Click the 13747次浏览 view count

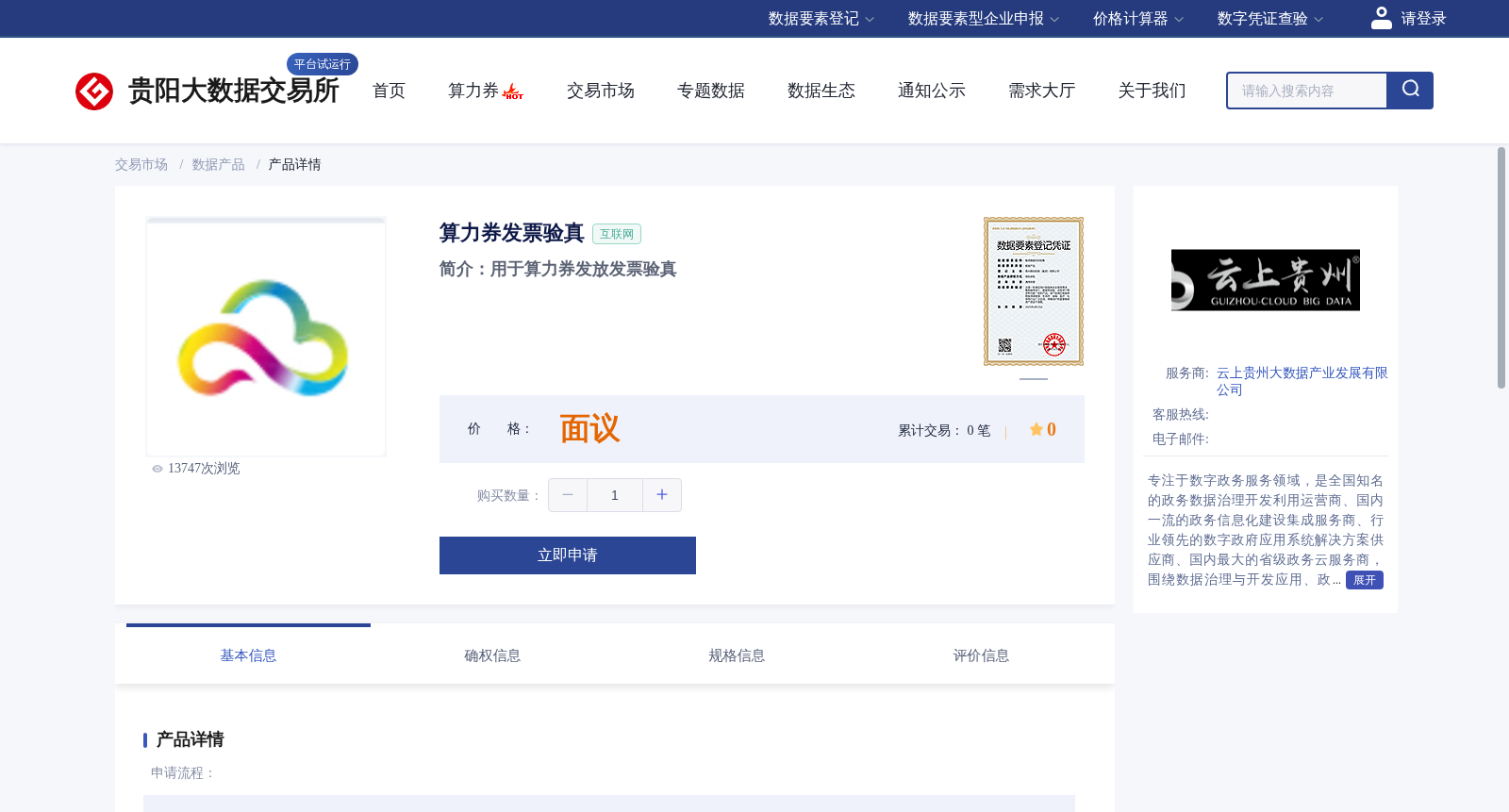click(x=204, y=469)
